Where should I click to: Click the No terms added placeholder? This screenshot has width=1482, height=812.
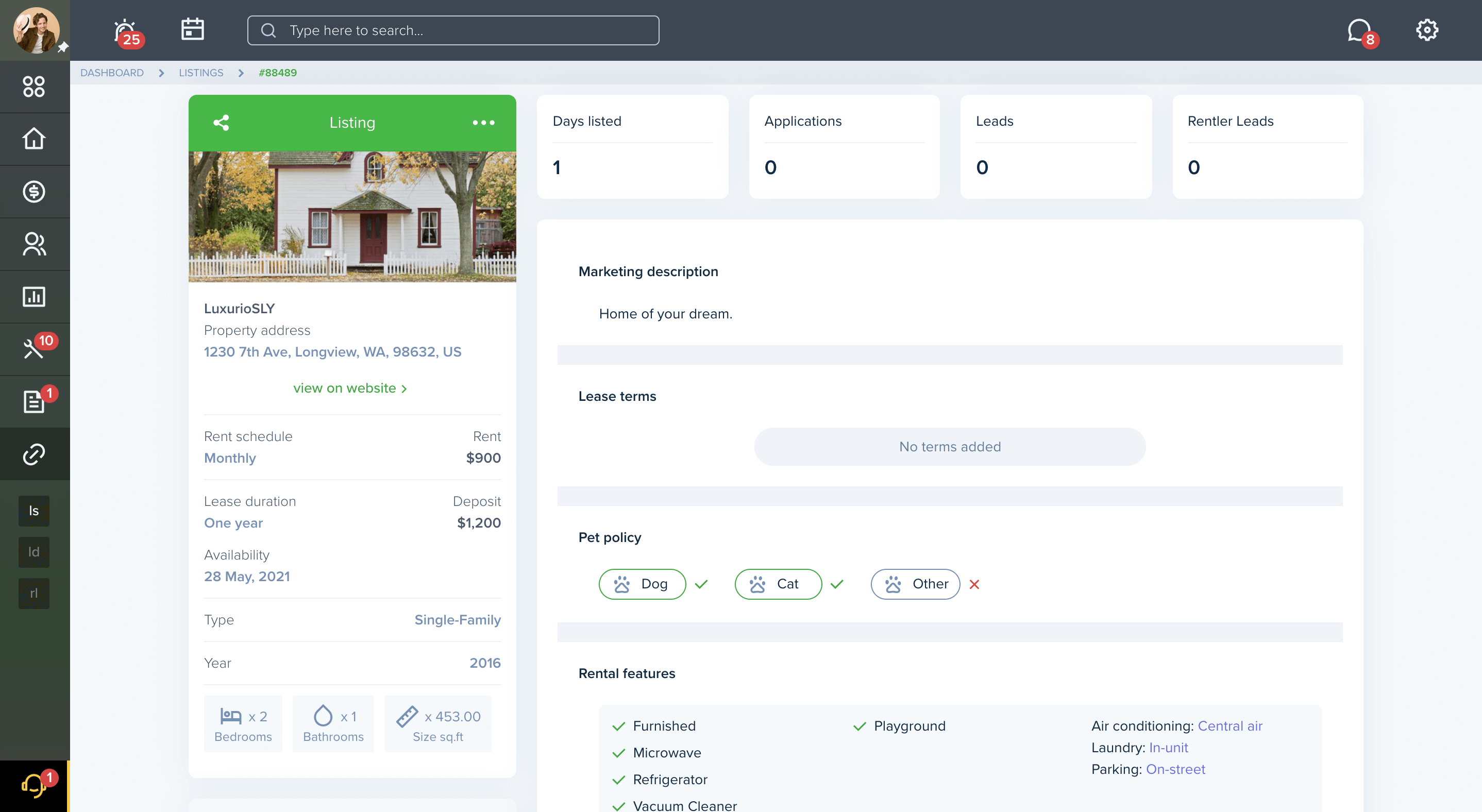950,447
